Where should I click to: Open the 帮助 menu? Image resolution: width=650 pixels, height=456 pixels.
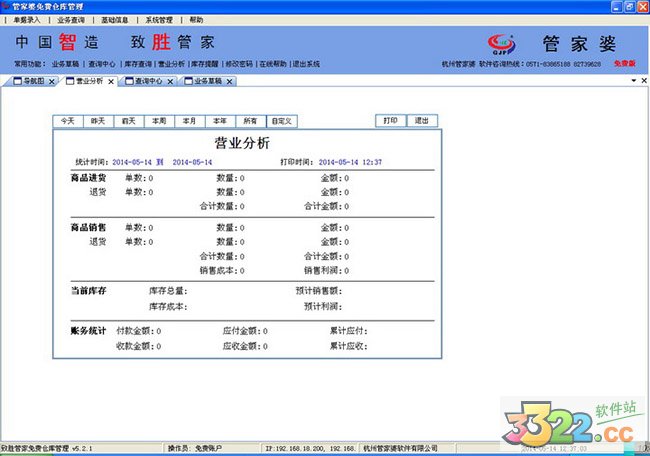(196, 20)
